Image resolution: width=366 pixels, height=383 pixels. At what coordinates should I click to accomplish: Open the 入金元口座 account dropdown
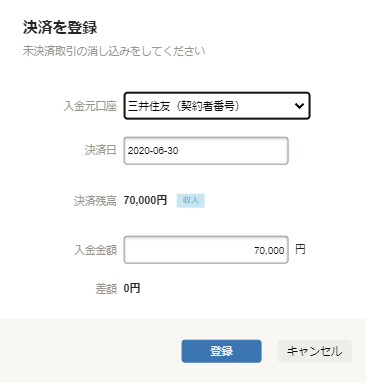217,106
